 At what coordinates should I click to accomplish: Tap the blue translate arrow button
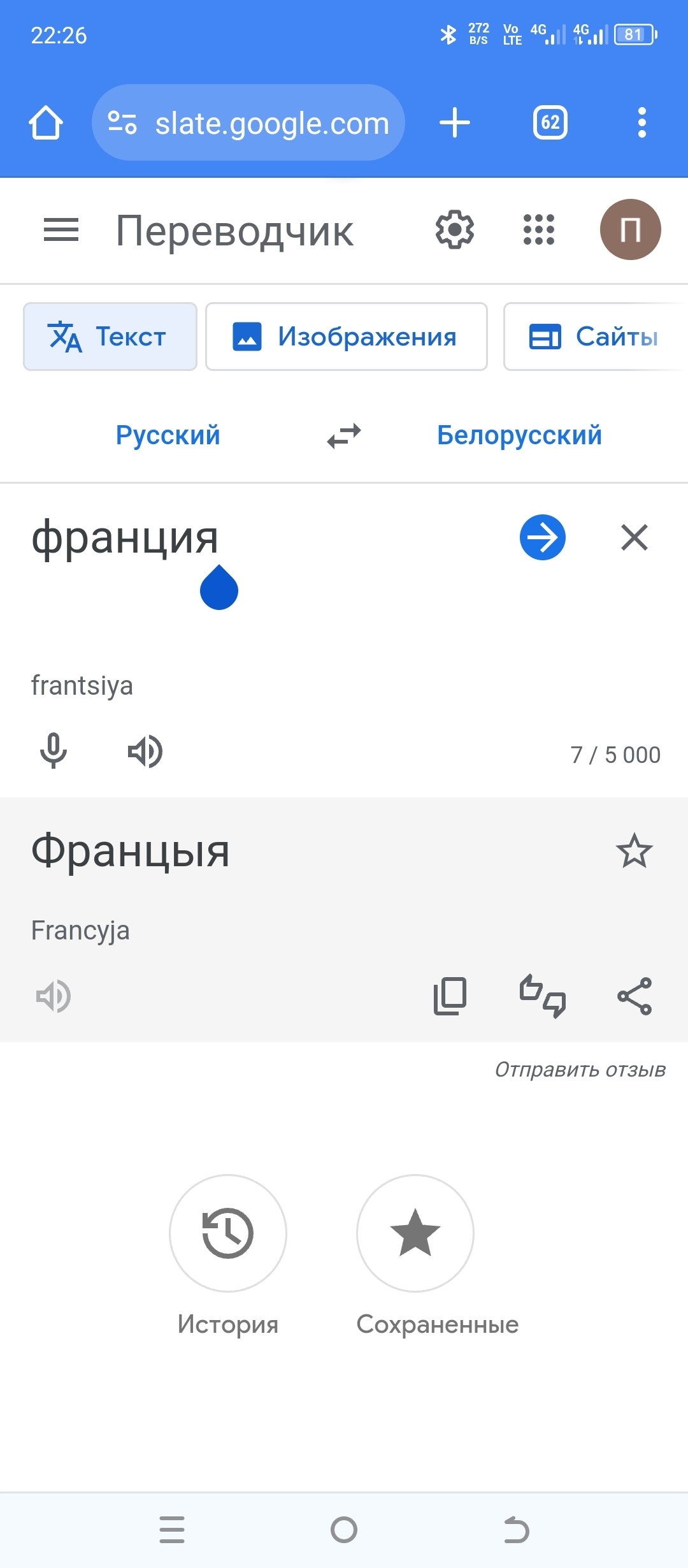[542, 537]
